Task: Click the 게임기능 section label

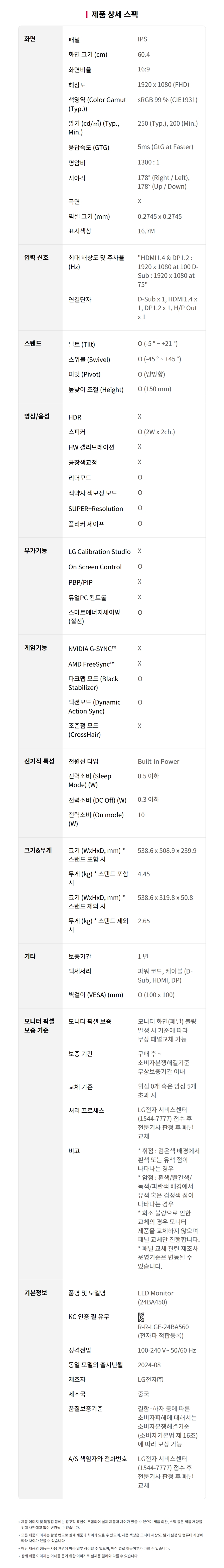Action: click(35, 648)
